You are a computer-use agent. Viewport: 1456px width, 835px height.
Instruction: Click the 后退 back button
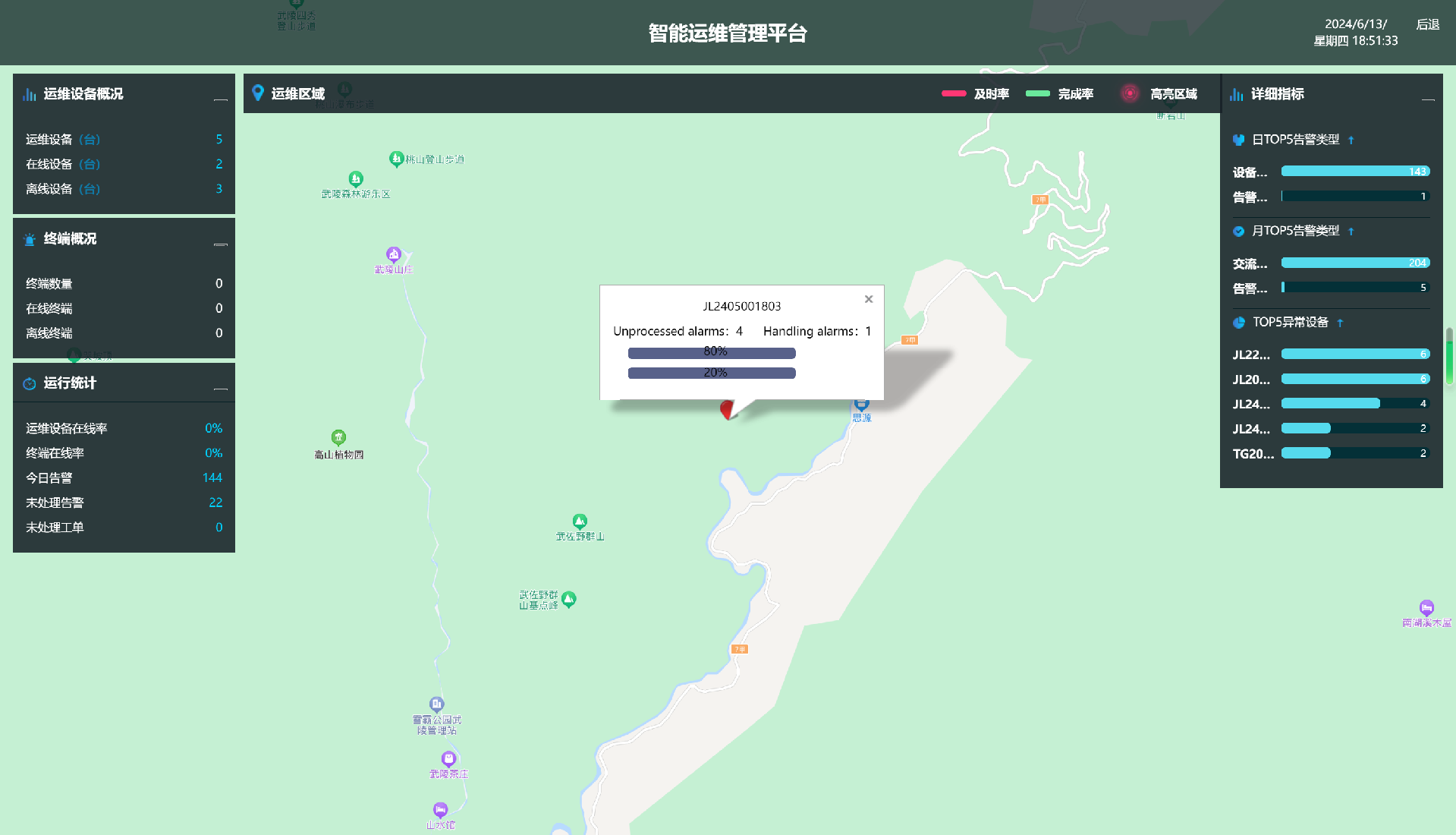1427,24
